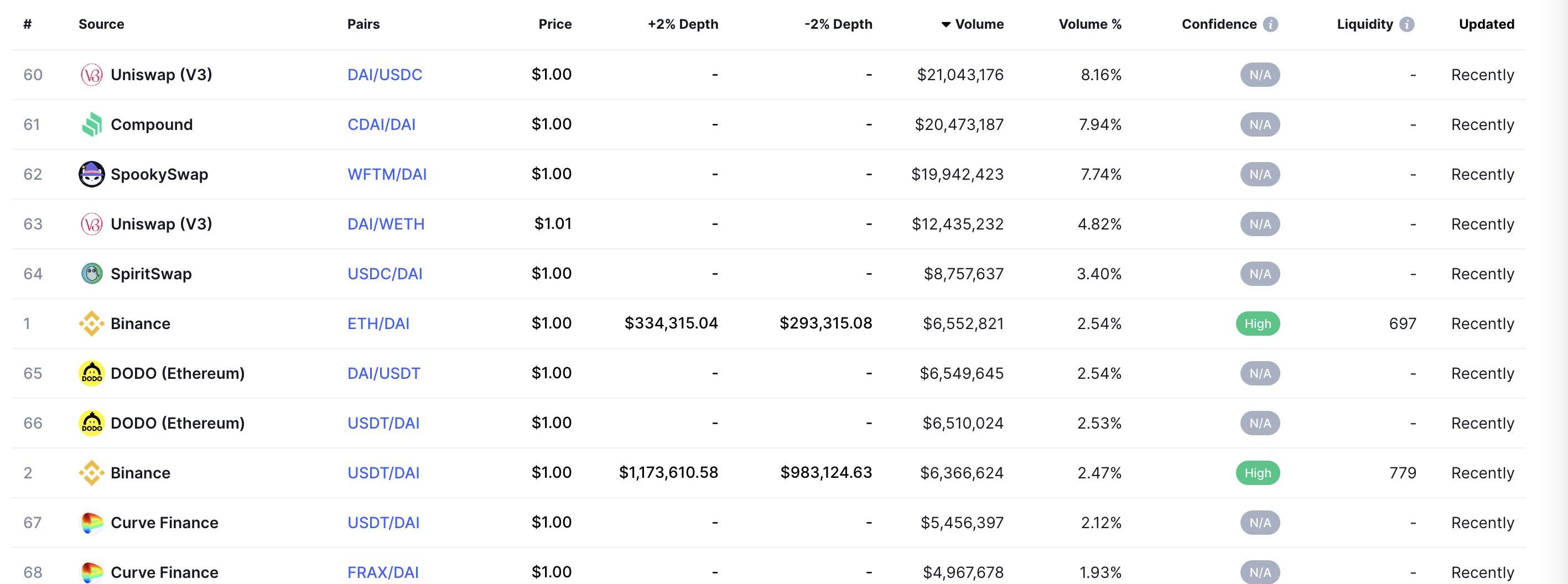Click the SpiritSwap logo icon
This screenshot has height=584, width=1568.
pos(92,274)
